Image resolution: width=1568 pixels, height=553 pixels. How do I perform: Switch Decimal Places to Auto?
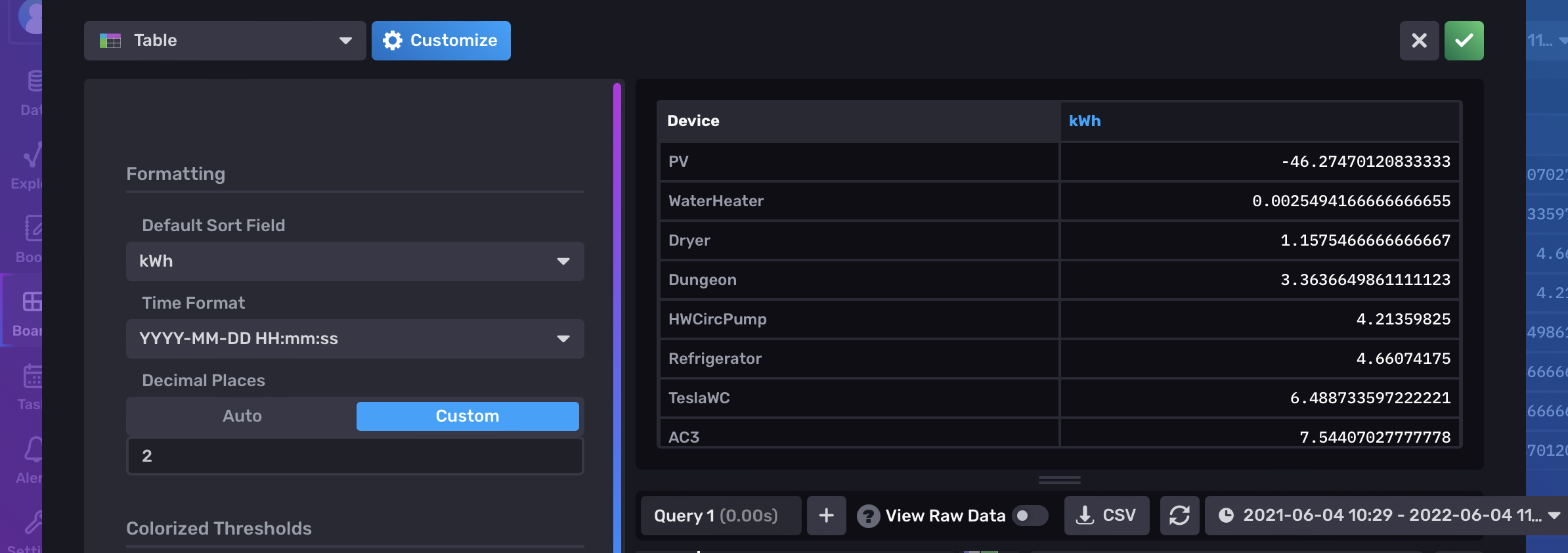[242, 416]
